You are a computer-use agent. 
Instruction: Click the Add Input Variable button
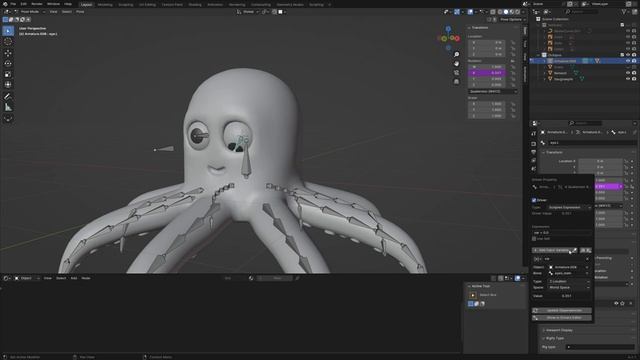[551, 250]
